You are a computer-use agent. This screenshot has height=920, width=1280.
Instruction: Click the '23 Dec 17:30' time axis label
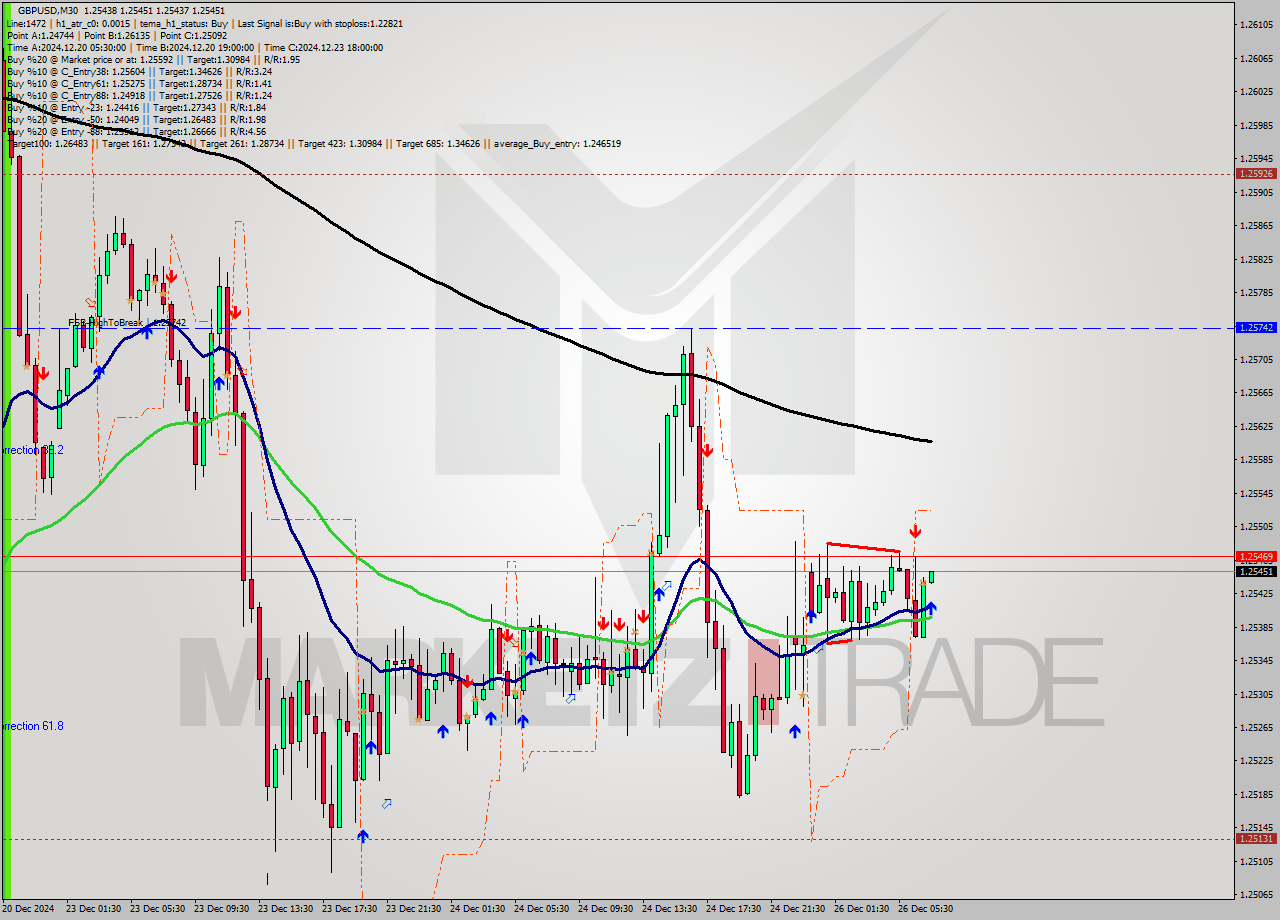pos(348,909)
